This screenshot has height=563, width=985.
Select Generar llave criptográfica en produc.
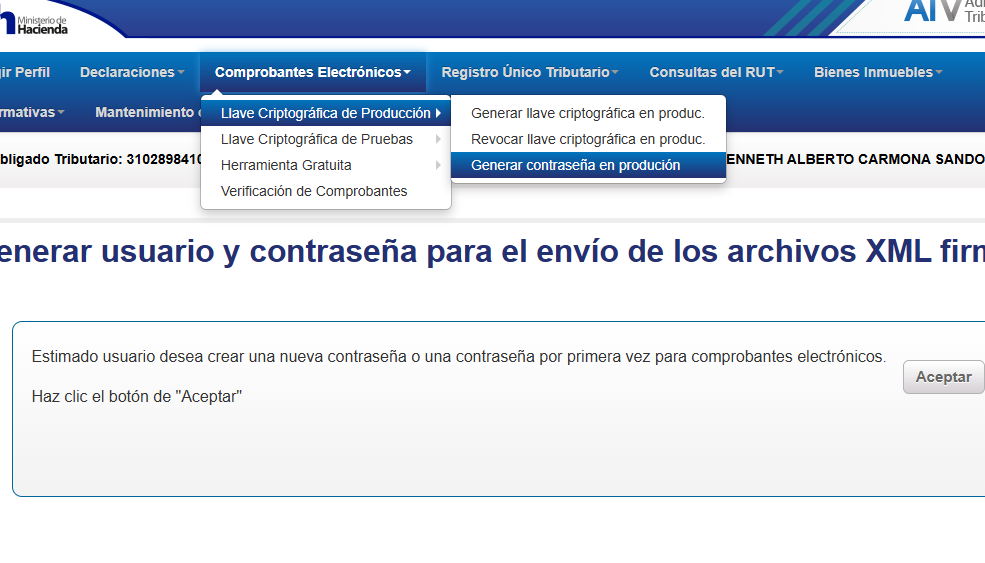[588, 113]
